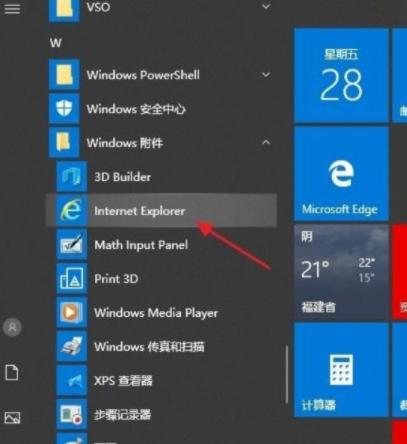407x444 pixels.
Task: Click the Math Input Panel icon
Action: 72,244
